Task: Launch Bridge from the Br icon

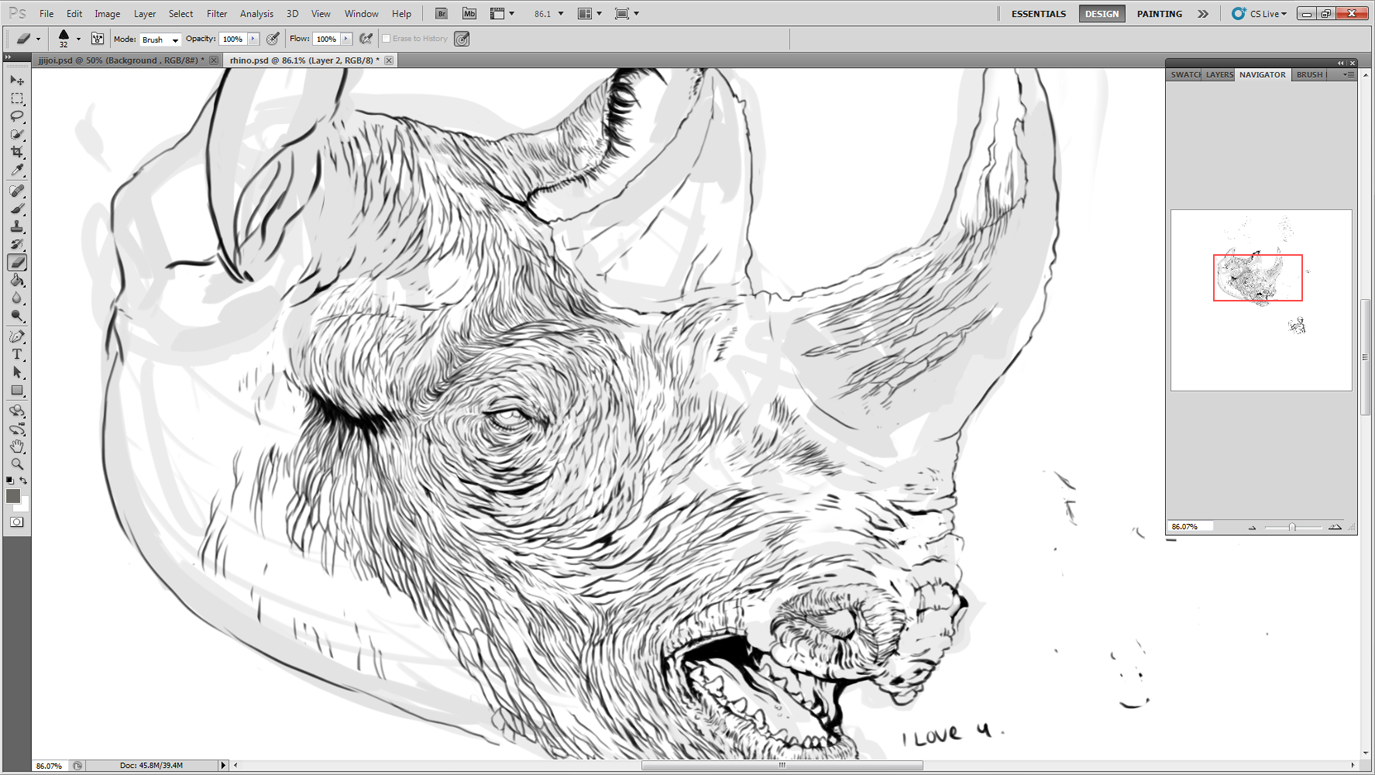Action: [x=441, y=14]
